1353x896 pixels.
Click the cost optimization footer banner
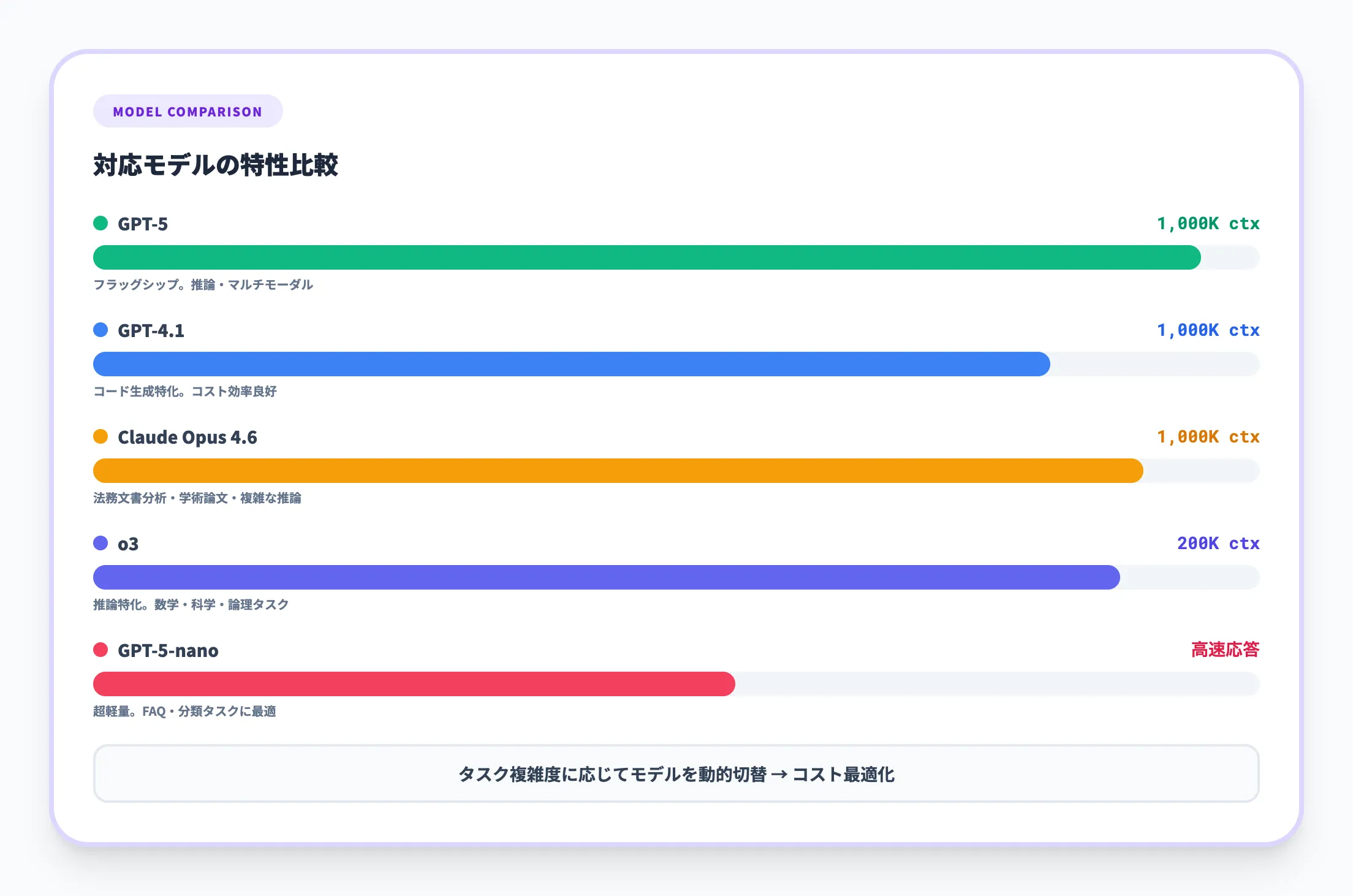coord(676,774)
